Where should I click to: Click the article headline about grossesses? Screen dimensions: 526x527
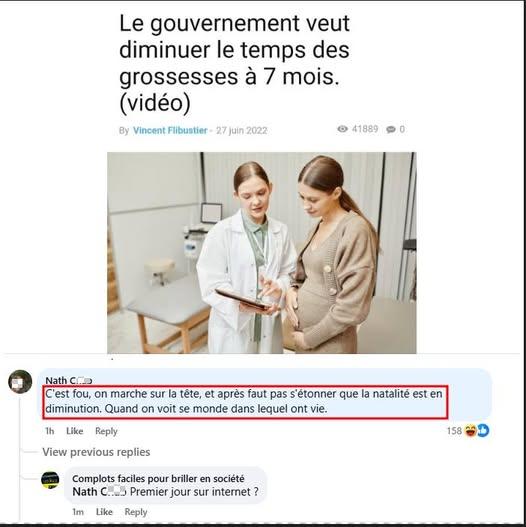234,63
